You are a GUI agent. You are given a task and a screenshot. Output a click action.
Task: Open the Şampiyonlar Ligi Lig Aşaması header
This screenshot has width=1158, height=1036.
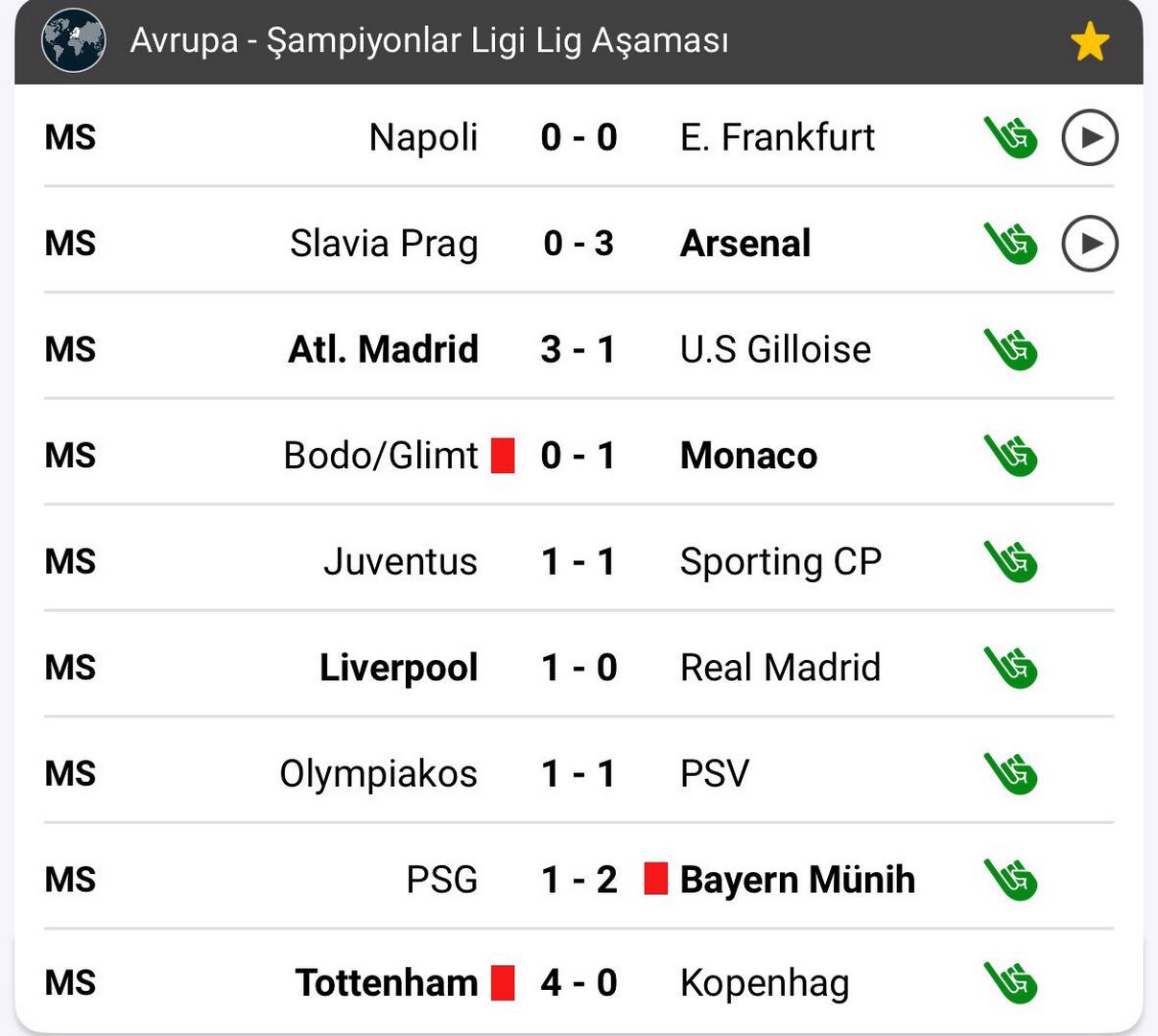tap(429, 41)
